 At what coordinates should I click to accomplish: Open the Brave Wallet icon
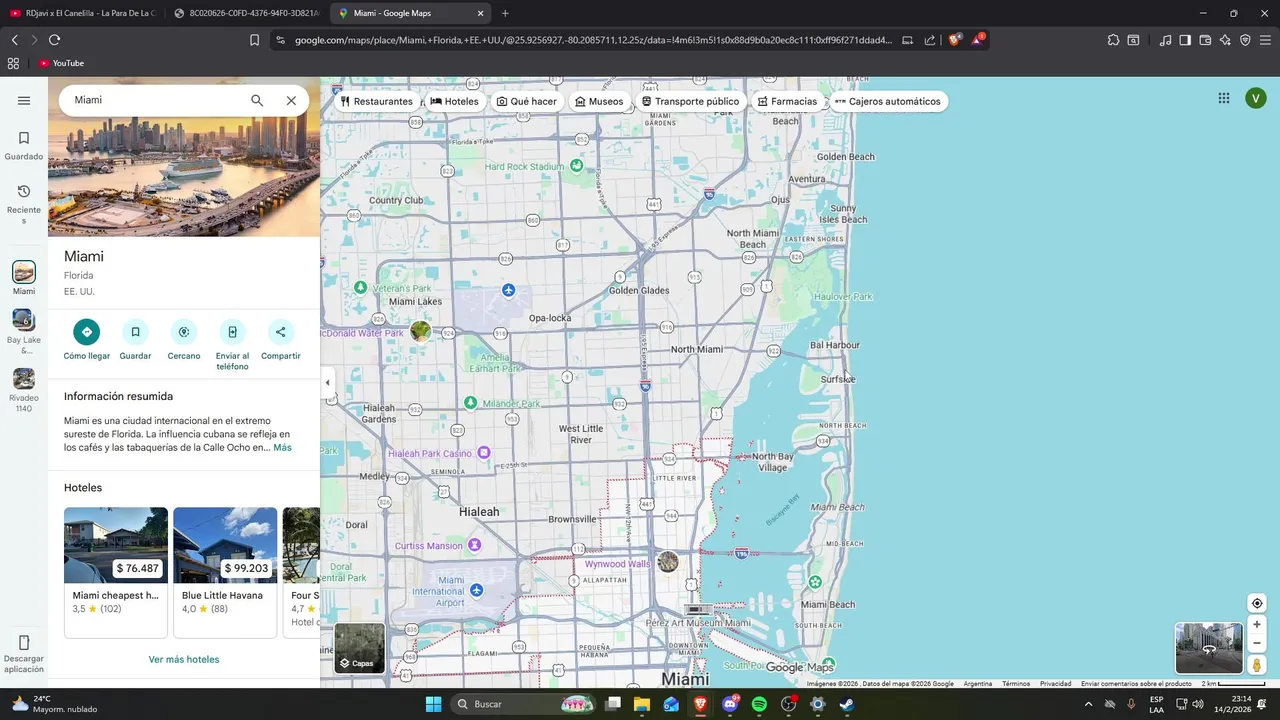pos(1205,40)
